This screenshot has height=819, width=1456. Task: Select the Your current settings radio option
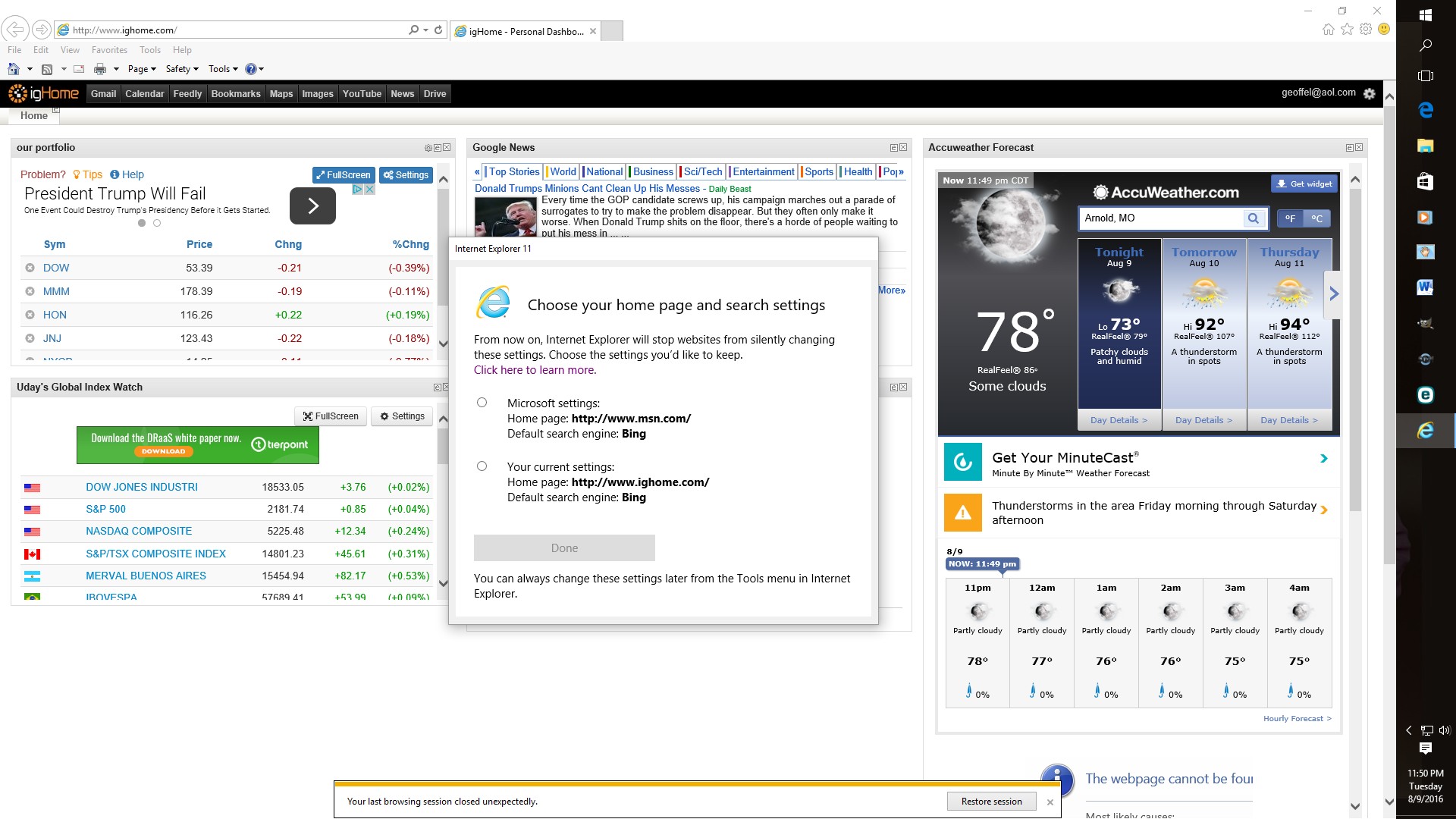pos(482,466)
